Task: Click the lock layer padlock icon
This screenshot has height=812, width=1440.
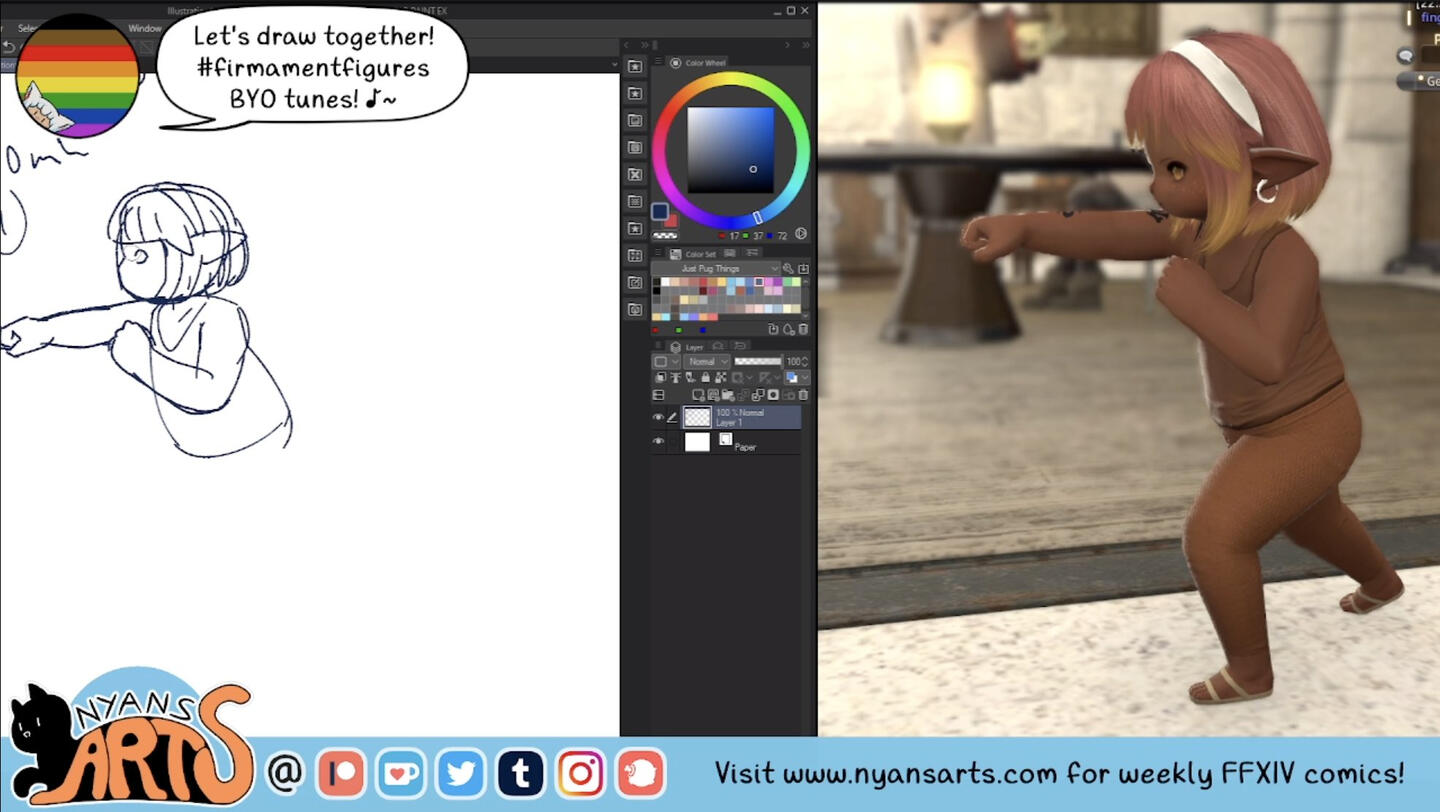Action: pyautogui.click(x=706, y=378)
